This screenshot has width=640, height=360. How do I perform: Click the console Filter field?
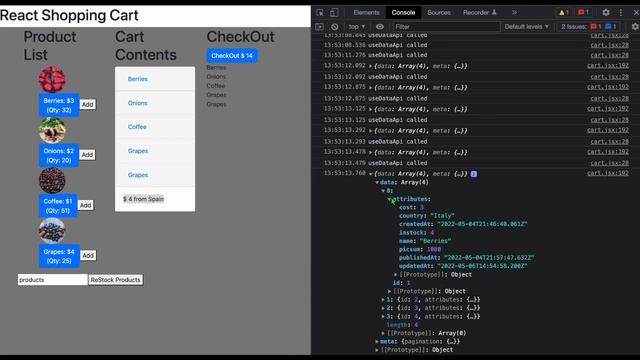446,27
